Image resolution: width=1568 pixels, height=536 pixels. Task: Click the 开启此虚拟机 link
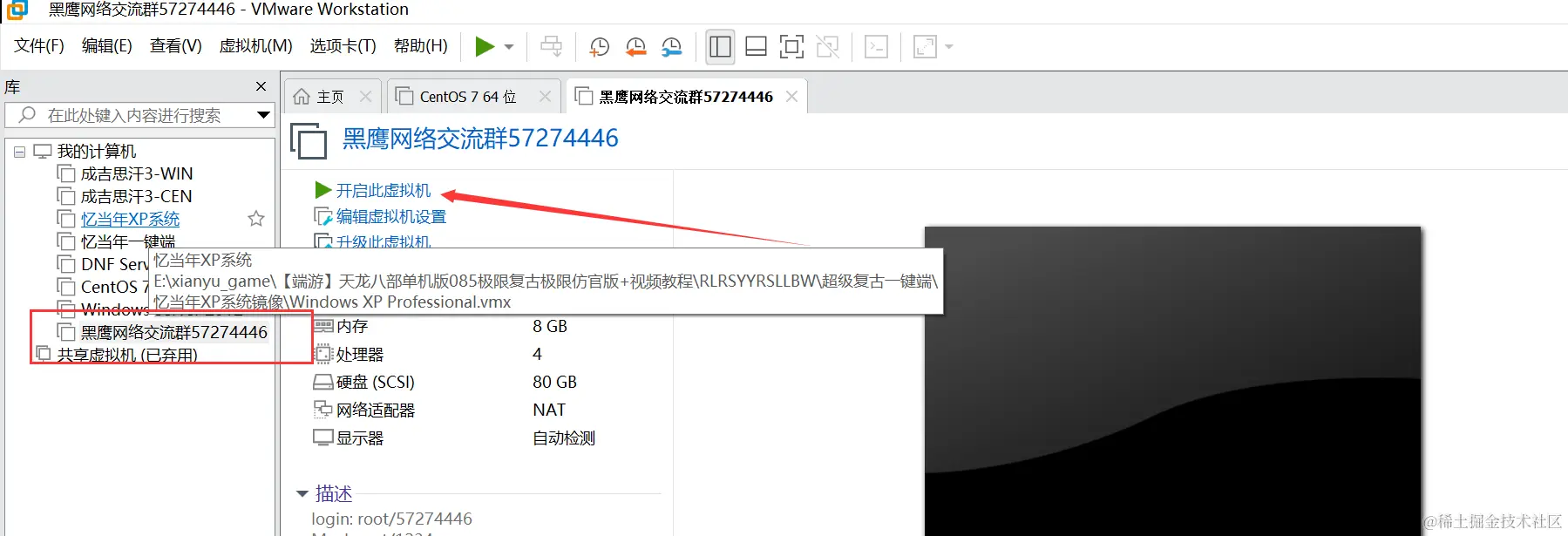point(384,190)
